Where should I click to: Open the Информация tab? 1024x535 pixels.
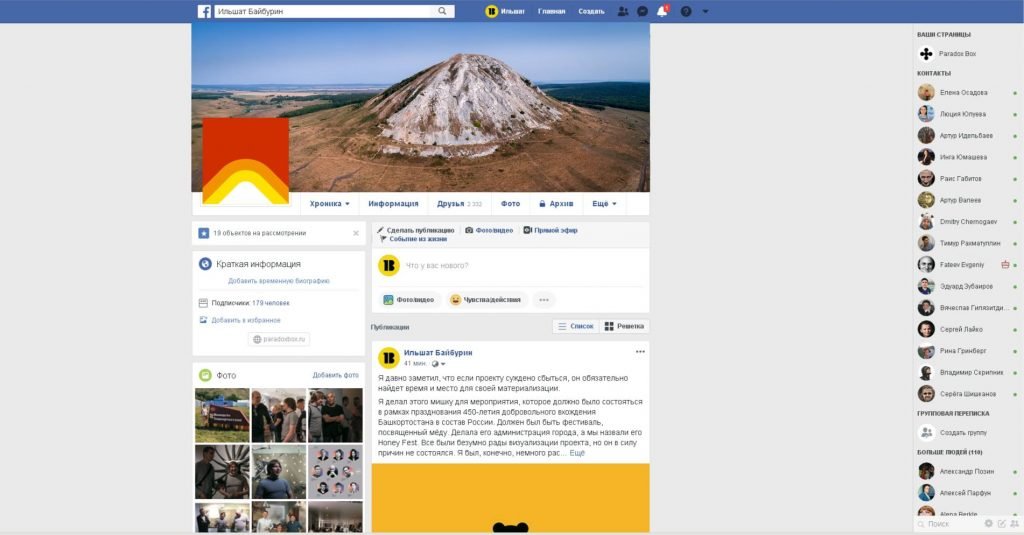[x=393, y=203]
